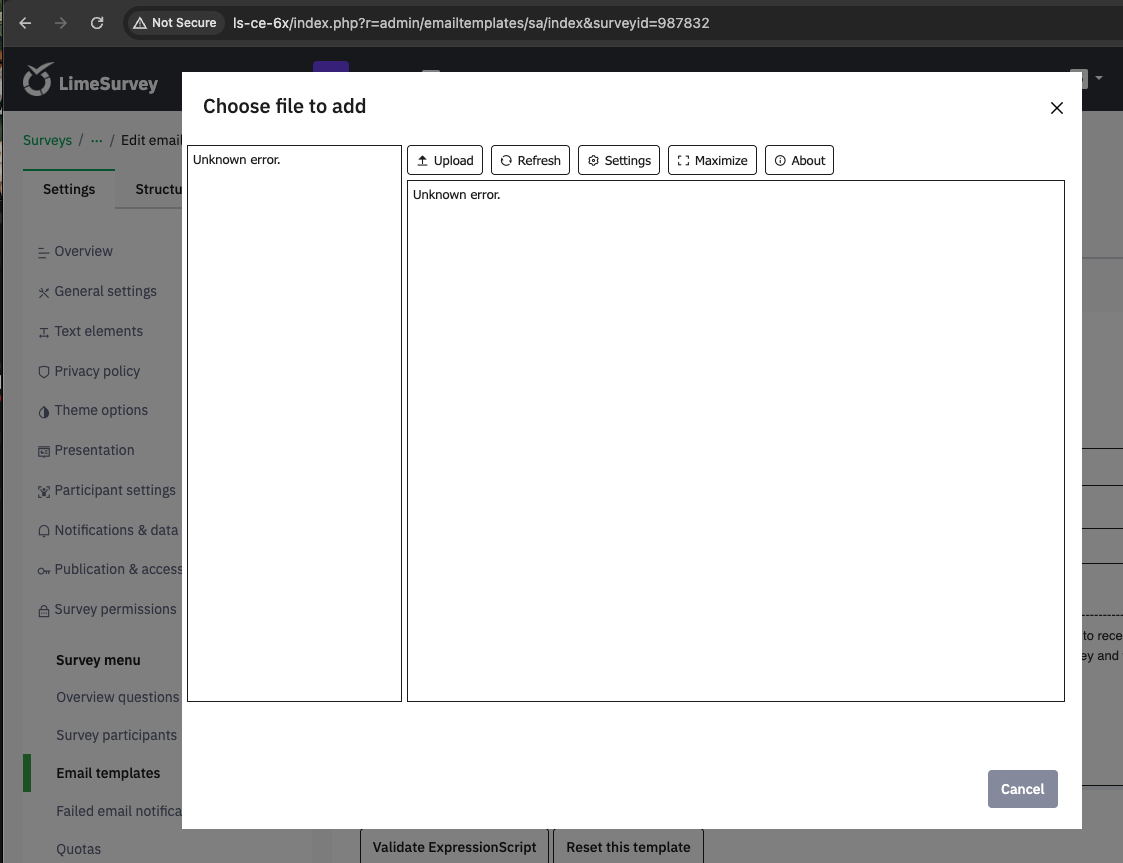Open Notifications & data in sidebar
This screenshot has width=1123, height=863.
click(x=116, y=531)
